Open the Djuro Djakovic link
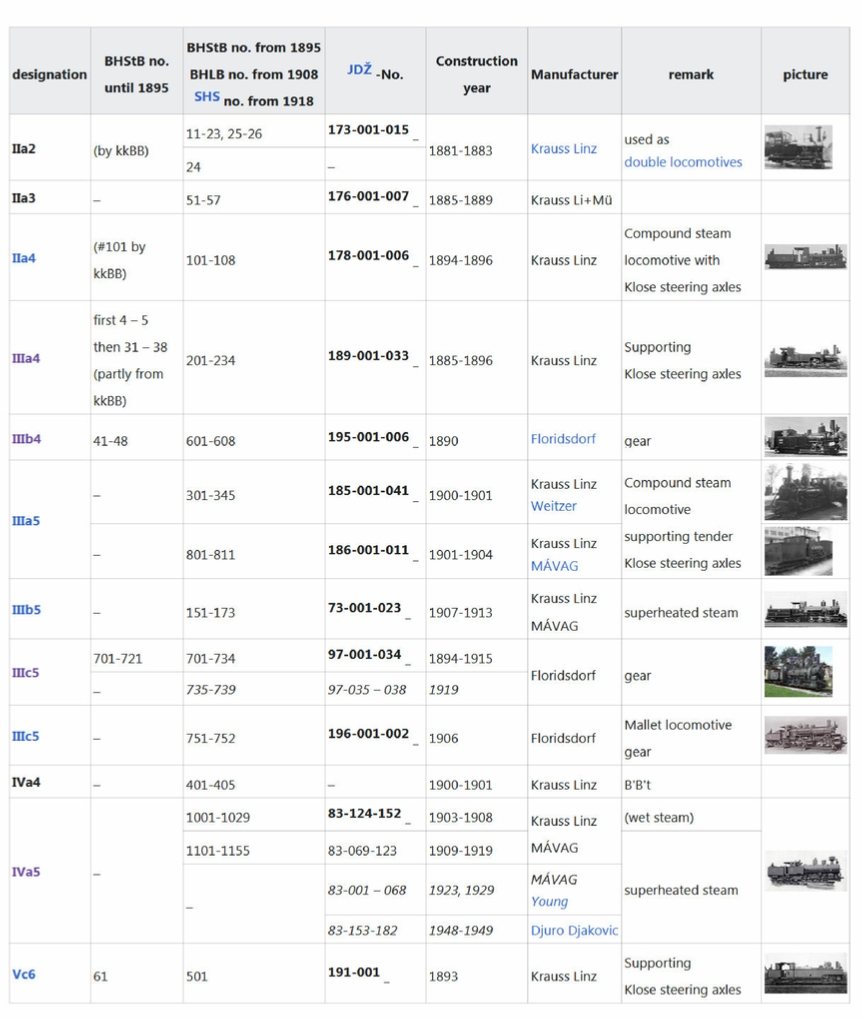The height and width of the screenshot is (1019, 862). pyautogui.click(x=574, y=930)
